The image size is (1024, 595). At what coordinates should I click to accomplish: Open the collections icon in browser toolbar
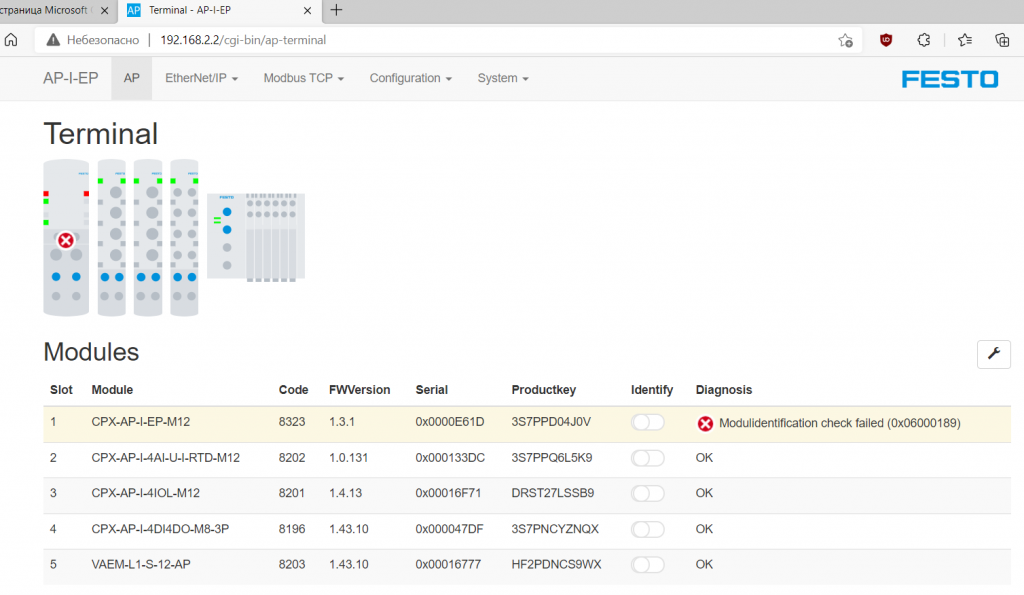click(1002, 40)
